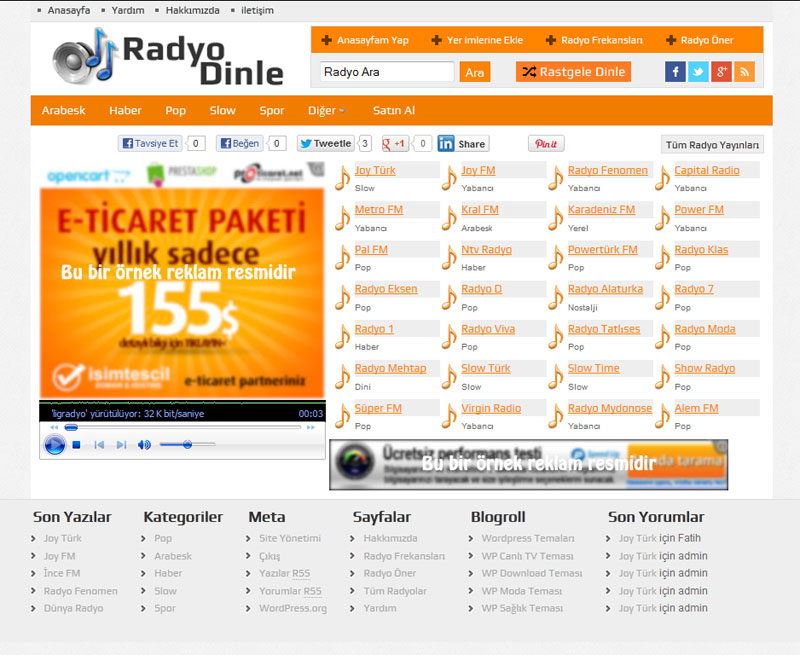The image size is (800, 655).
Task: Click the music note beside Alem FM
Action: (x=663, y=416)
